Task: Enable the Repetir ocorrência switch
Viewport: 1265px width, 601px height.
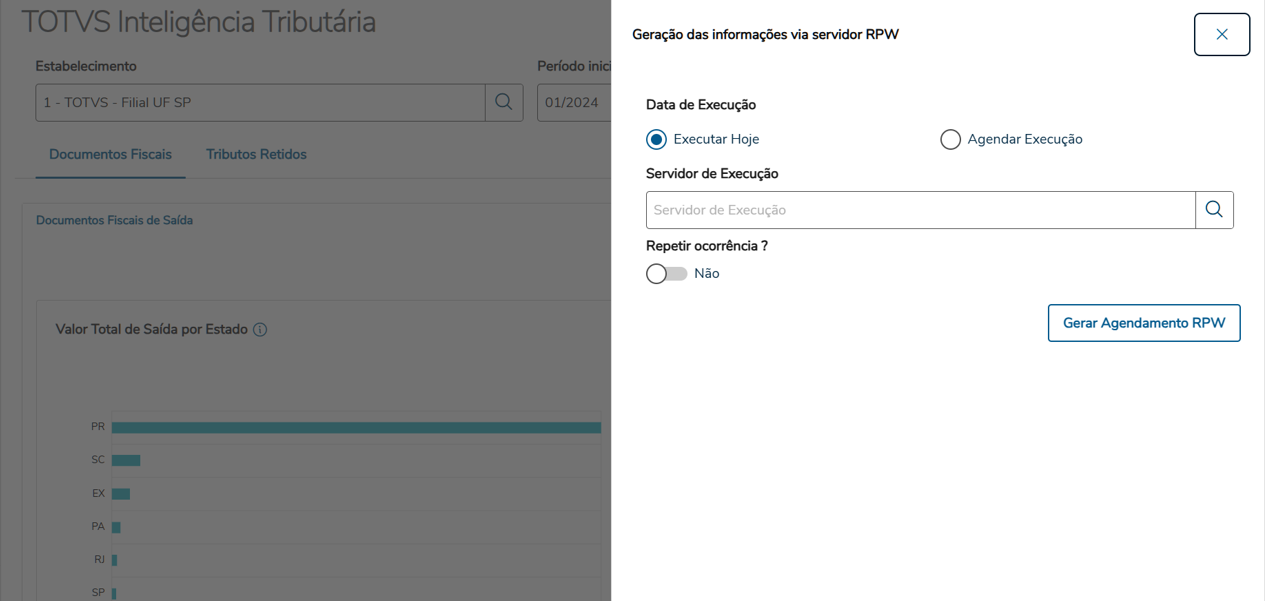Action: click(667, 274)
